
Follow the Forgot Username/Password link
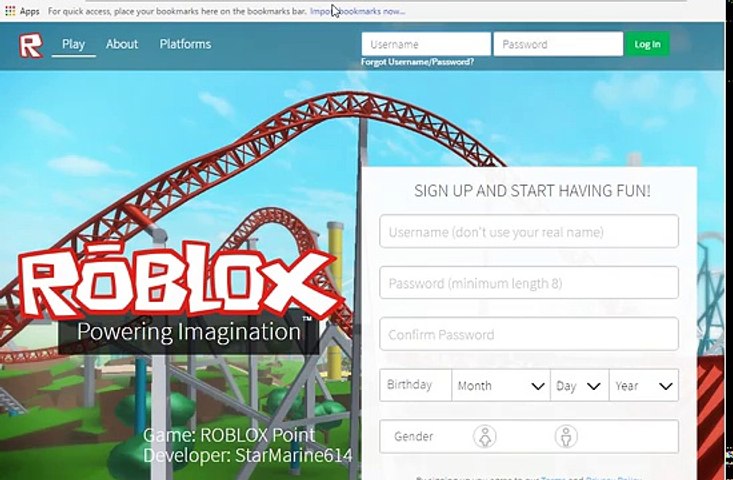pos(417,62)
